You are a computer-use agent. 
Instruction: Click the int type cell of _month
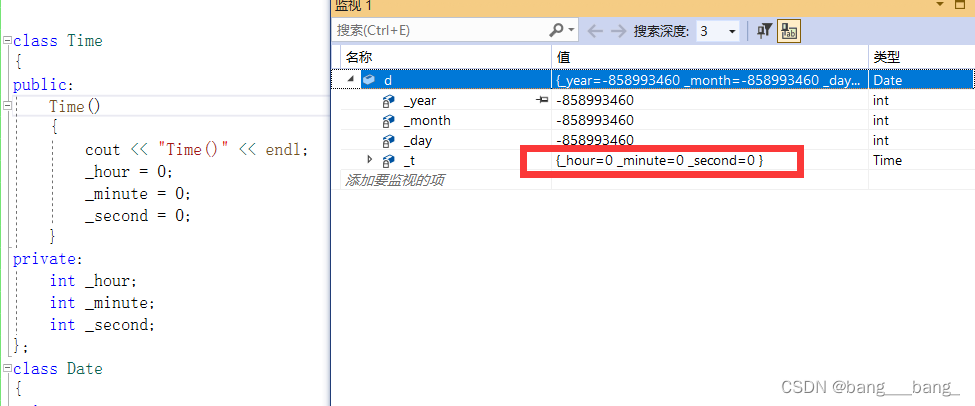pyautogui.click(x=881, y=120)
